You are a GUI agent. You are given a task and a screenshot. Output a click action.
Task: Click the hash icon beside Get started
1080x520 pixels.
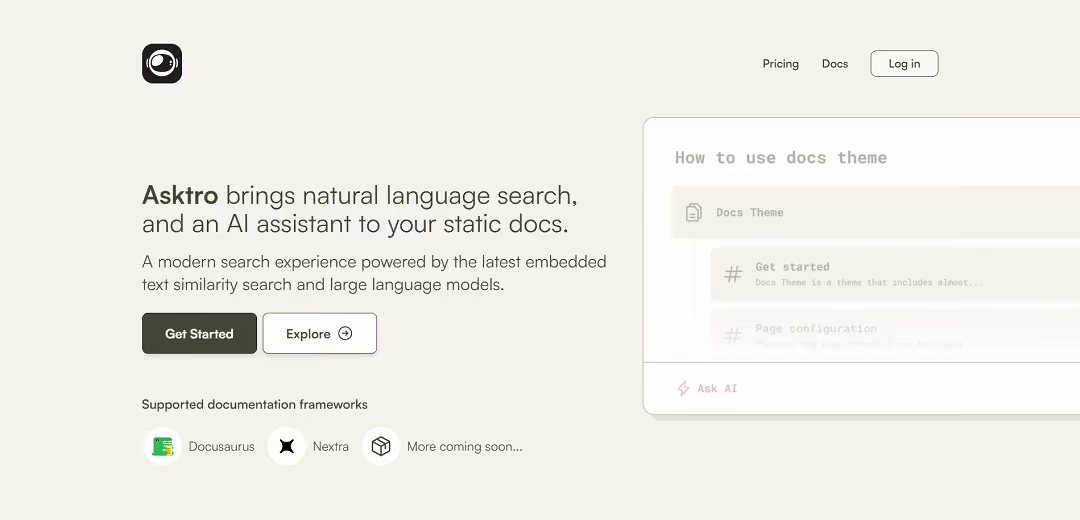pos(733,274)
